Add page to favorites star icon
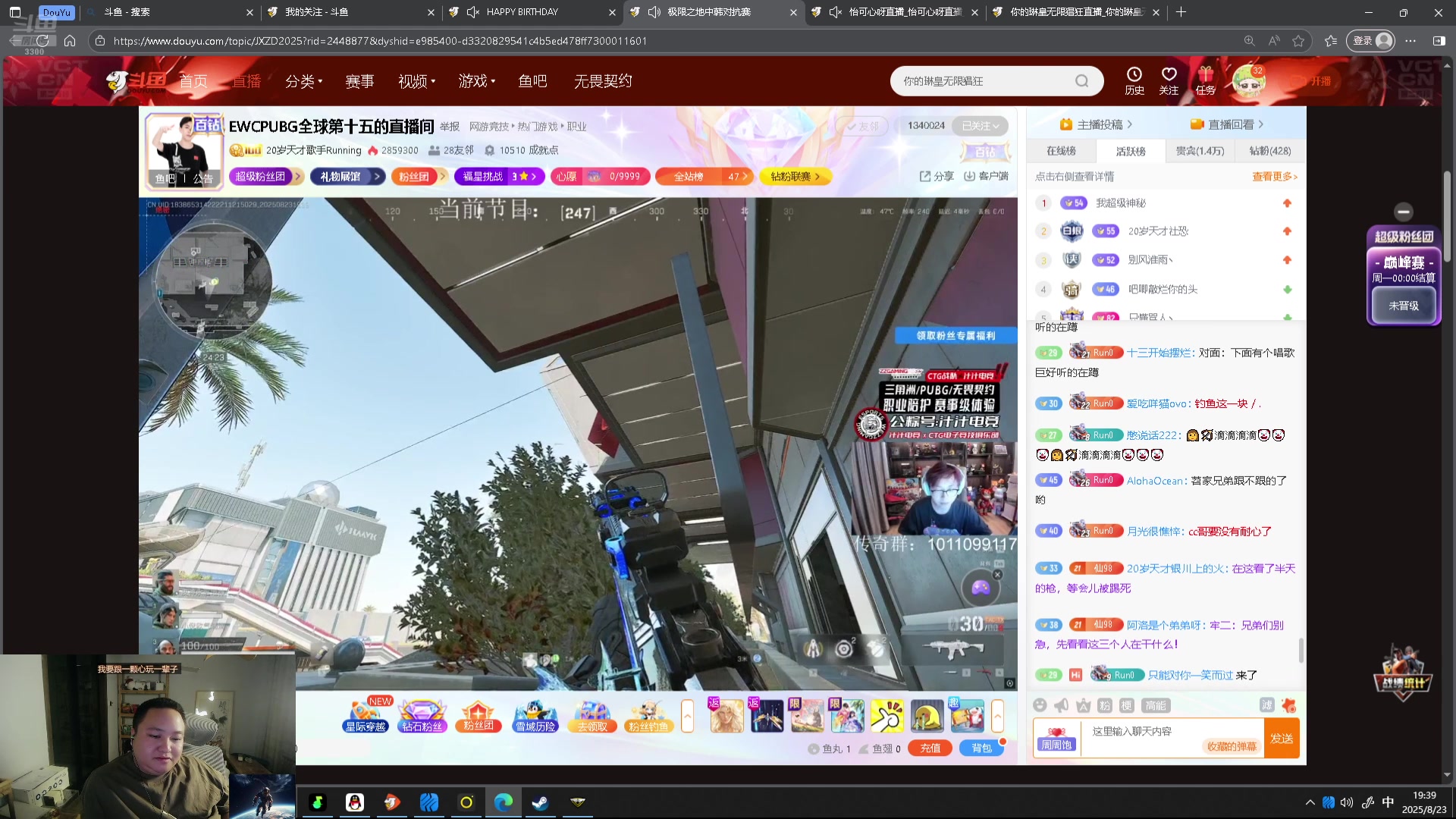 click(1298, 41)
